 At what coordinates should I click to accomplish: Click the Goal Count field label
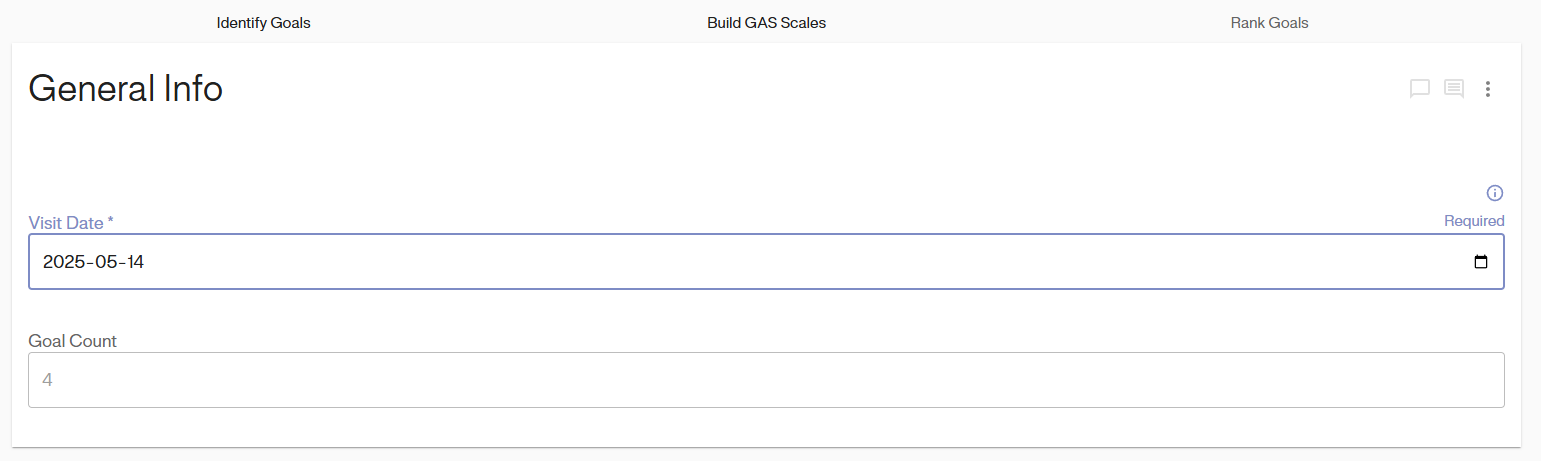(72, 341)
